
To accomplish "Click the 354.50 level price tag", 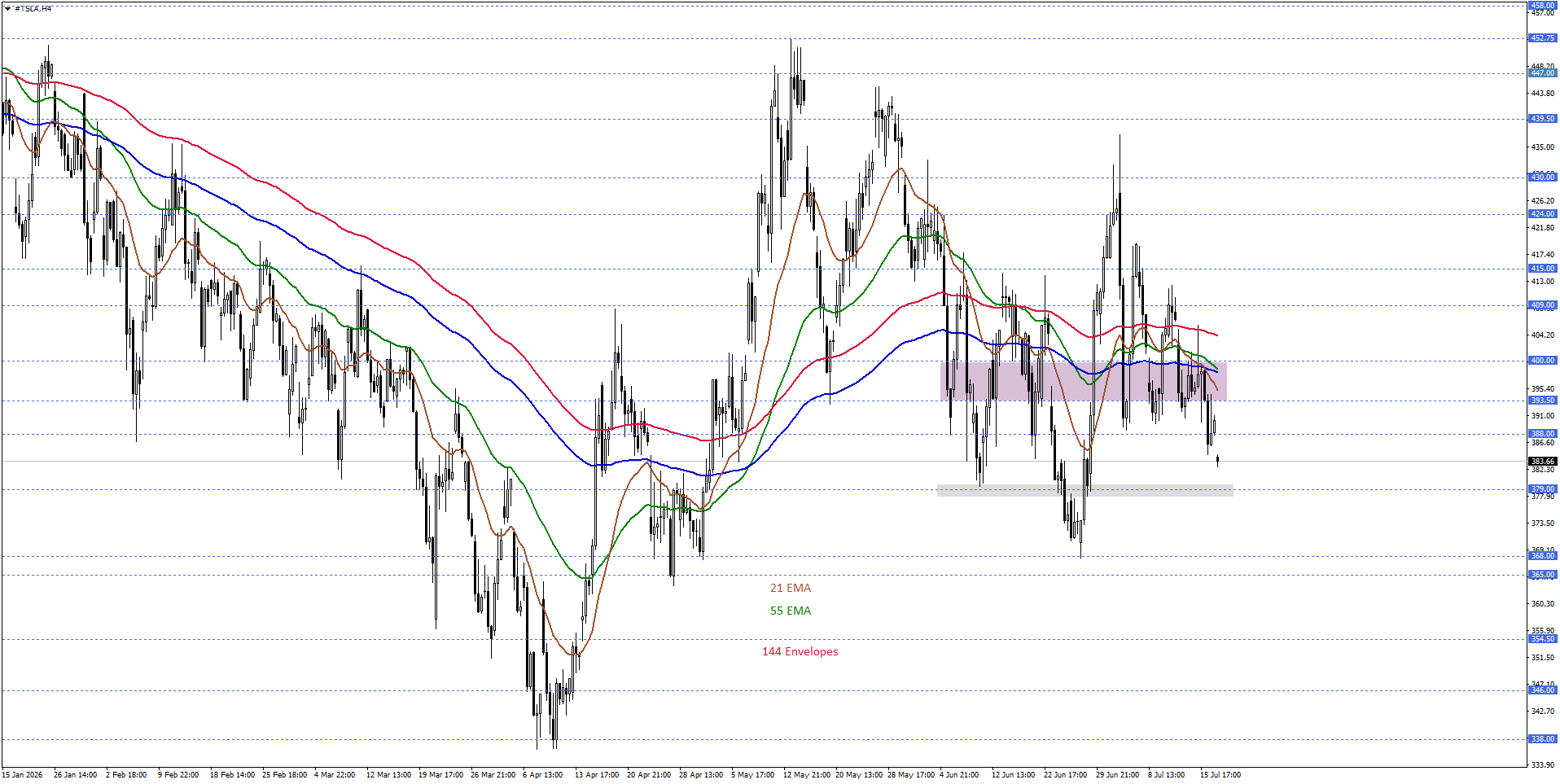I will click(1543, 639).
